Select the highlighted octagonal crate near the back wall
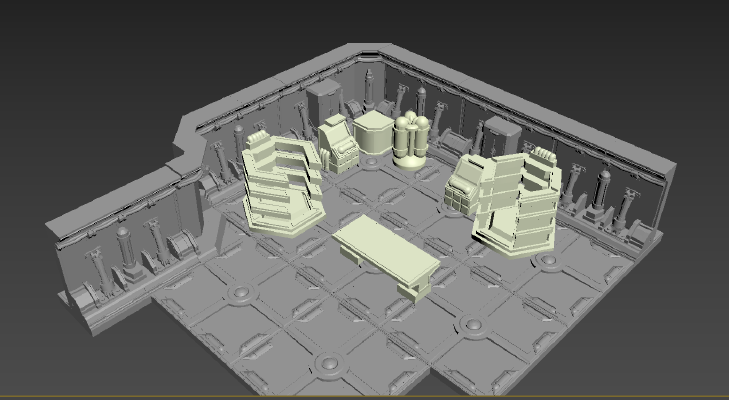 tap(373, 133)
